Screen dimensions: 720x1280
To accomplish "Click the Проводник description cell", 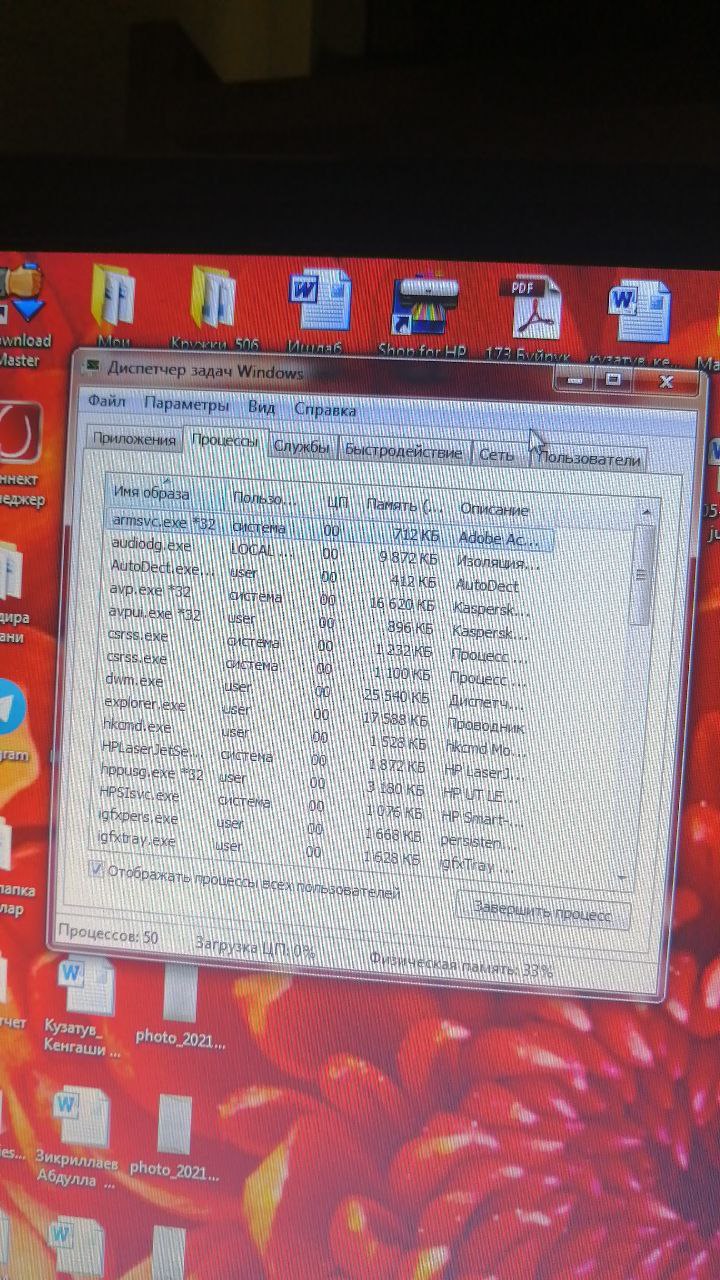I will coord(485,726).
